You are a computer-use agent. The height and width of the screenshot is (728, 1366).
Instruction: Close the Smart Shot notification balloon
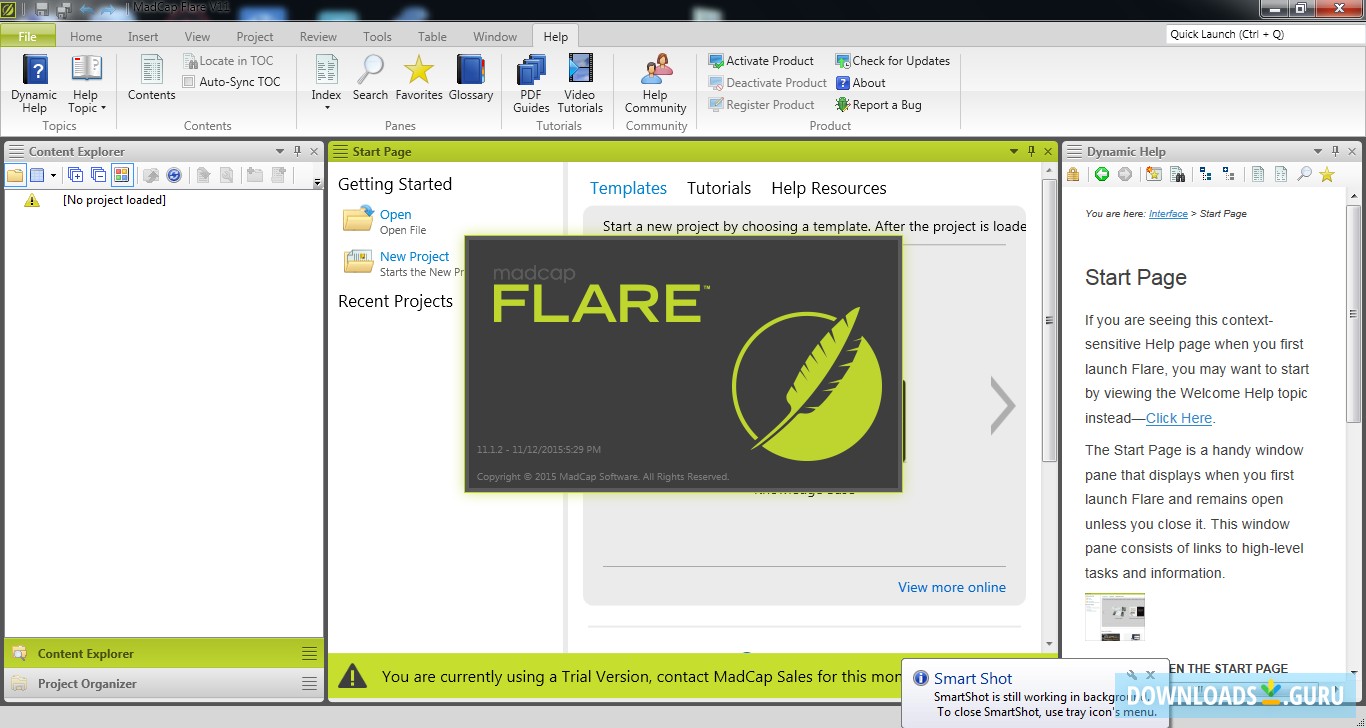point(1150,675)
